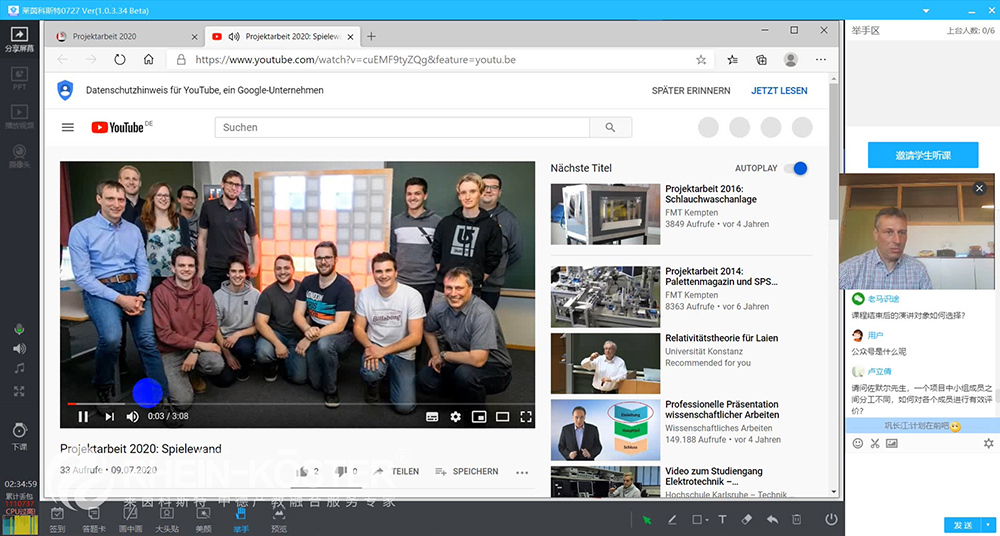Open Projektarbeit 2016: Schlauchwaschanlage thumbnail

(x=605, y=214)
